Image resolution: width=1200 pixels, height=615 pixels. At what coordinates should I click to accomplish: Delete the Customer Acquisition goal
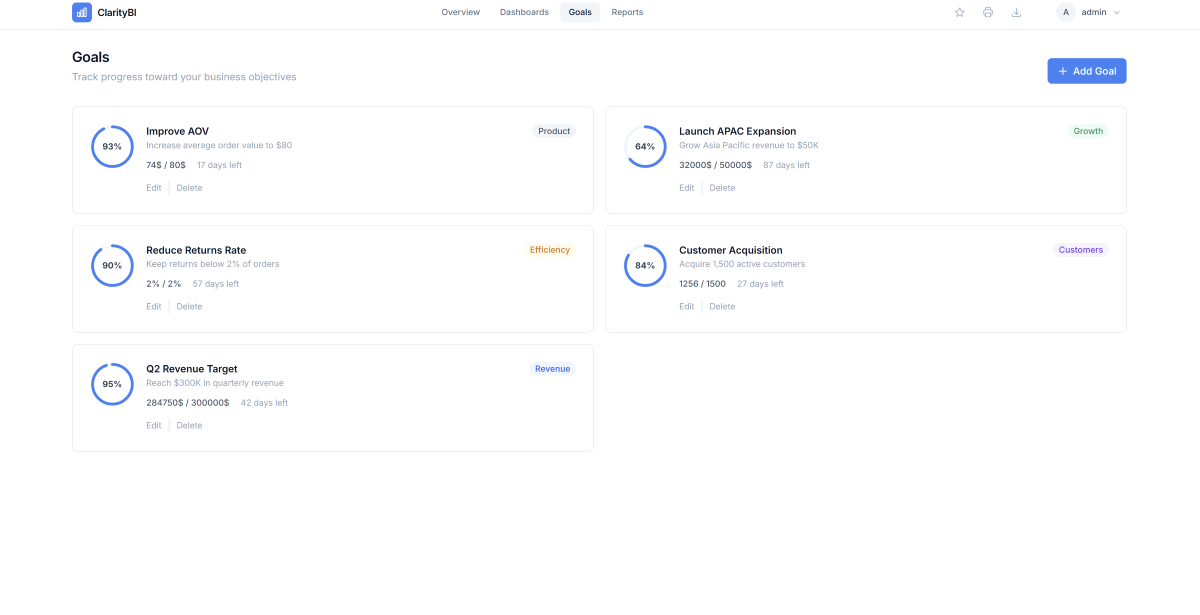click(722, 307)
